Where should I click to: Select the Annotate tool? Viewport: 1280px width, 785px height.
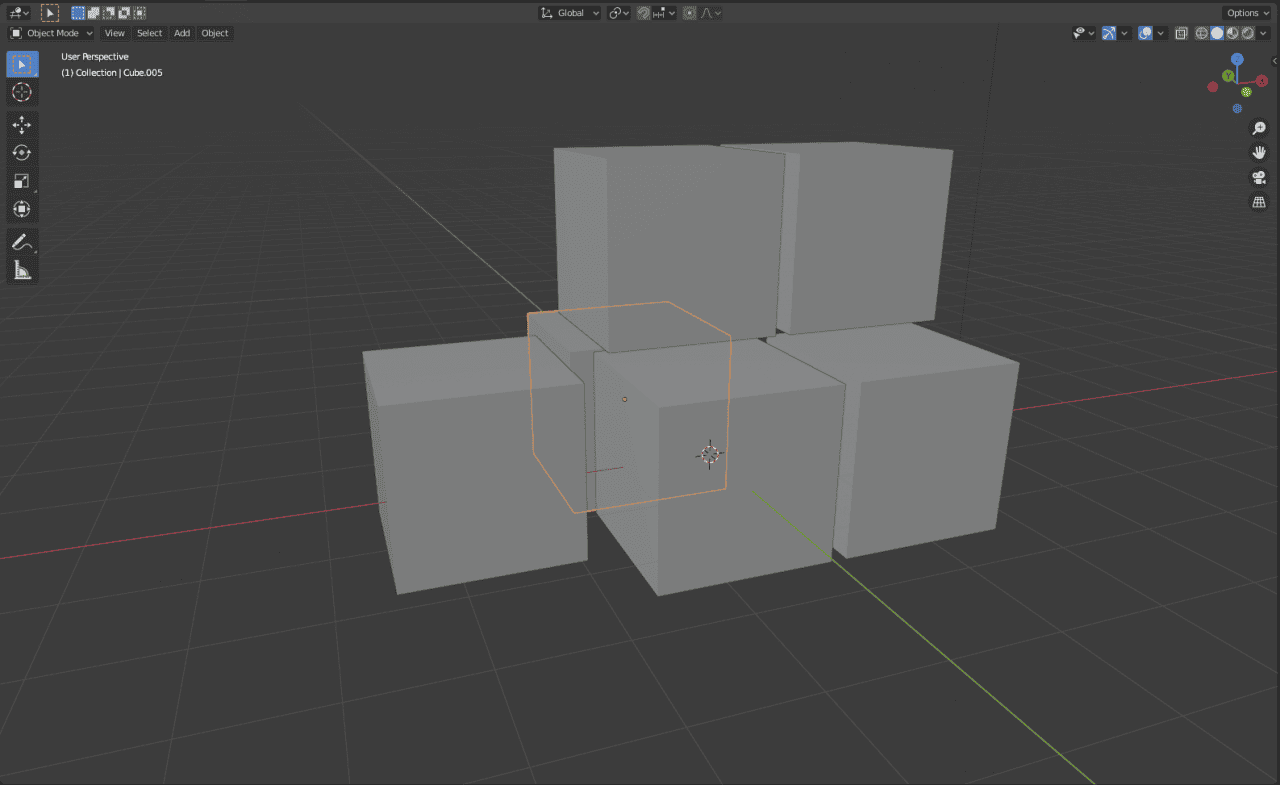coord(22,241)
